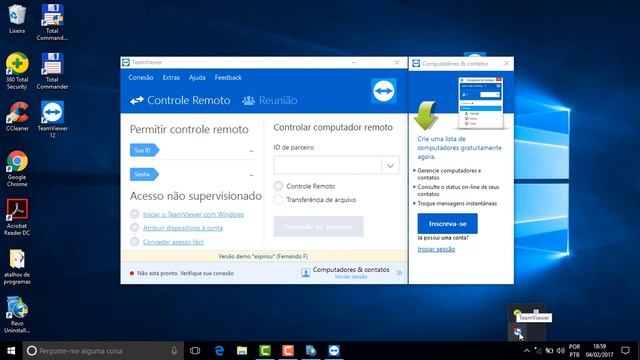This screenshot has width=640, height=360.
Task: Launch Microsoft Edge from the taskbar
Action: (x=219, y=351)
